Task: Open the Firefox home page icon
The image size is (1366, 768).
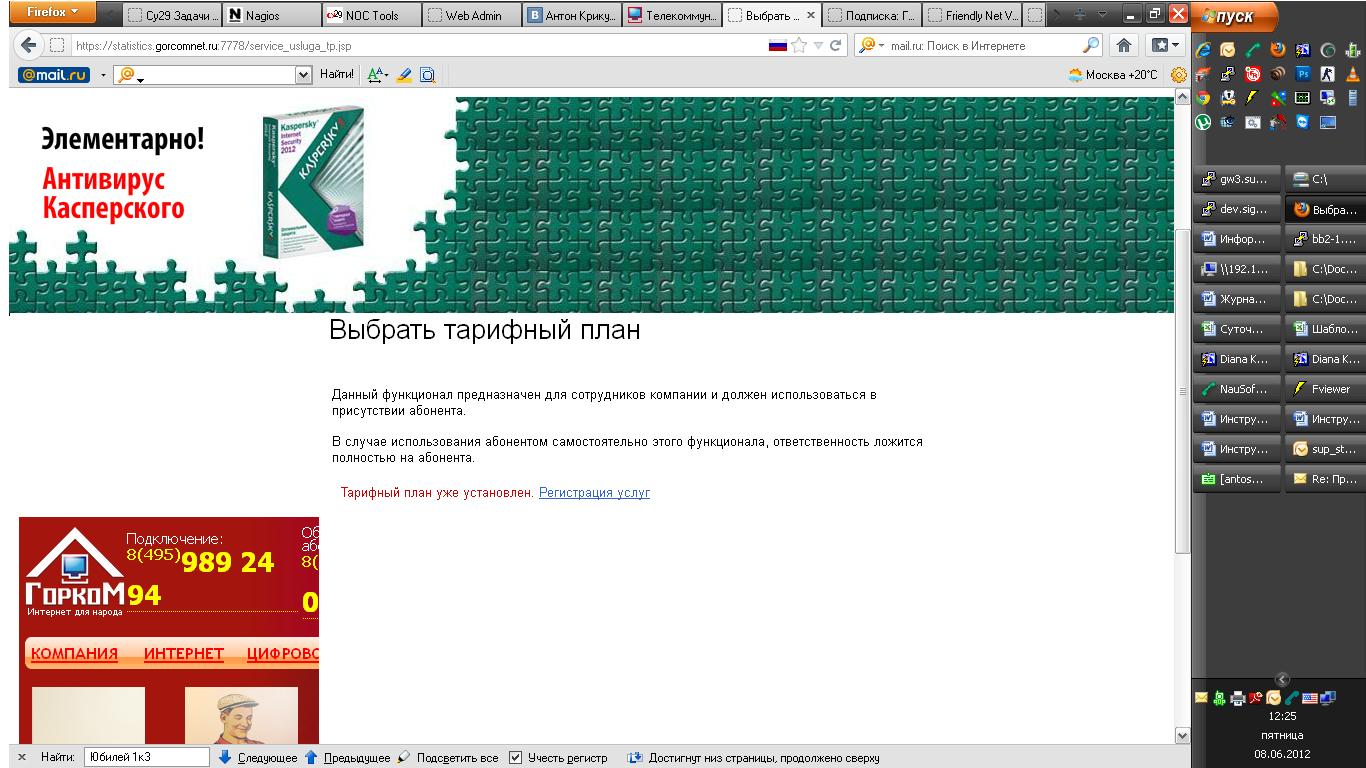Action: pyautogui.click(x=1123, y=45)
